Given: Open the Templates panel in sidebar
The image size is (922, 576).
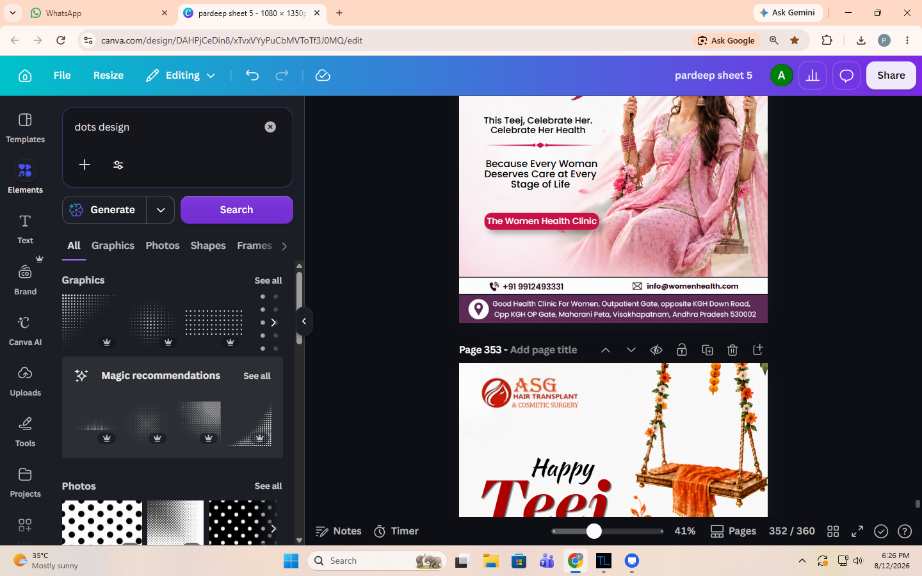Looking at the screenshot, I should pyautogui.click(x=25, y=128).
